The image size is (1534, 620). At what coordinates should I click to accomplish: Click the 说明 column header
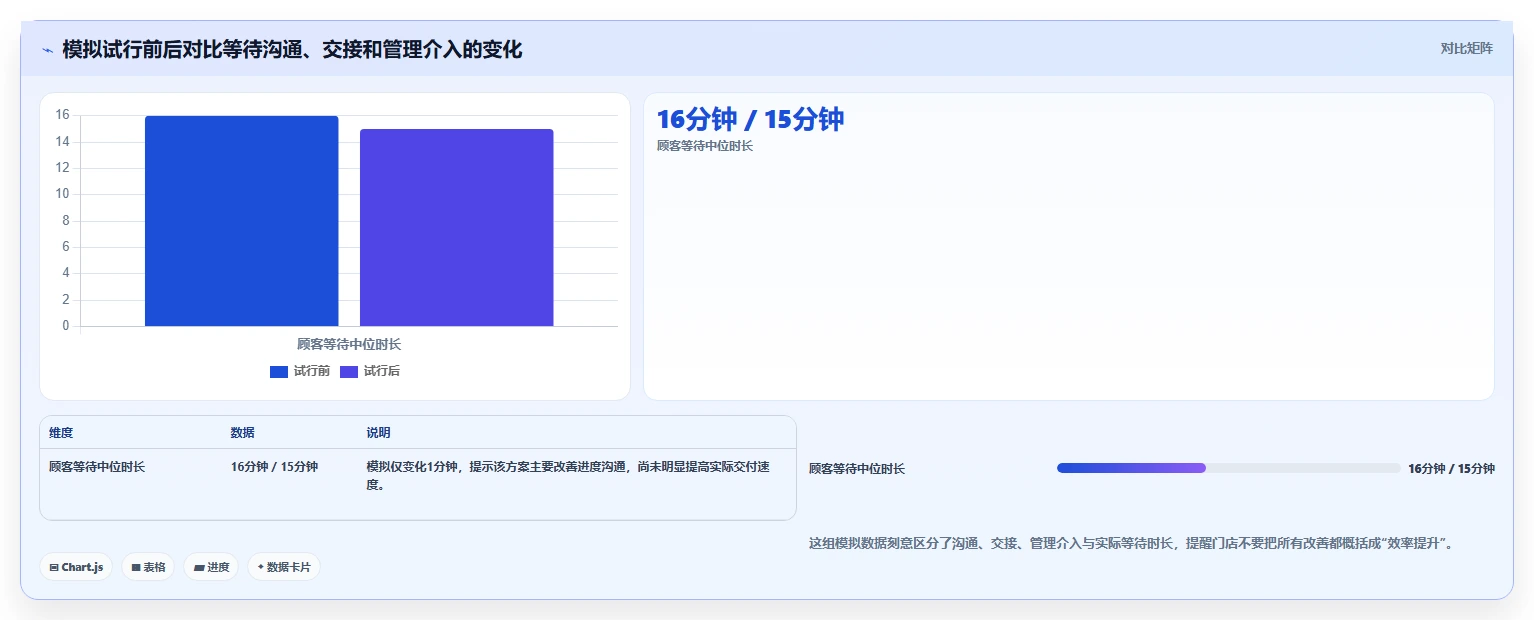point(378,433)
